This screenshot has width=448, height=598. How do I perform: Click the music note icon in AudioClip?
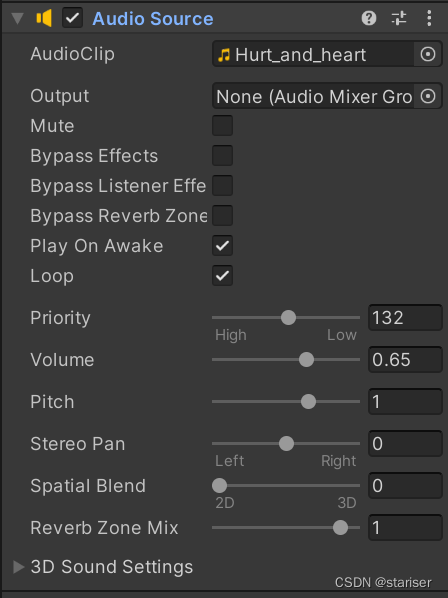224,55
